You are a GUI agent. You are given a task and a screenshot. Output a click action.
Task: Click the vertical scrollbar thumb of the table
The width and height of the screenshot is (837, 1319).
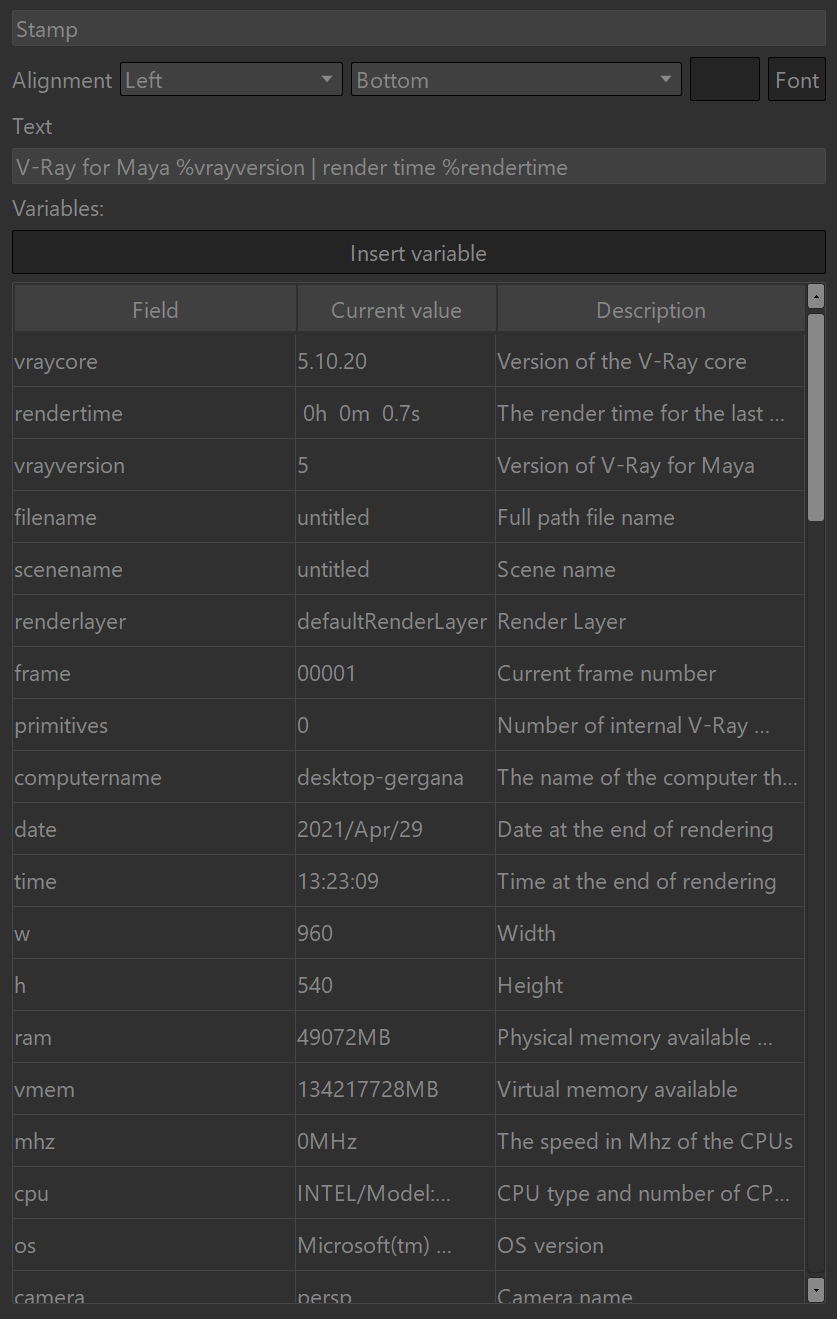[815, 415]
